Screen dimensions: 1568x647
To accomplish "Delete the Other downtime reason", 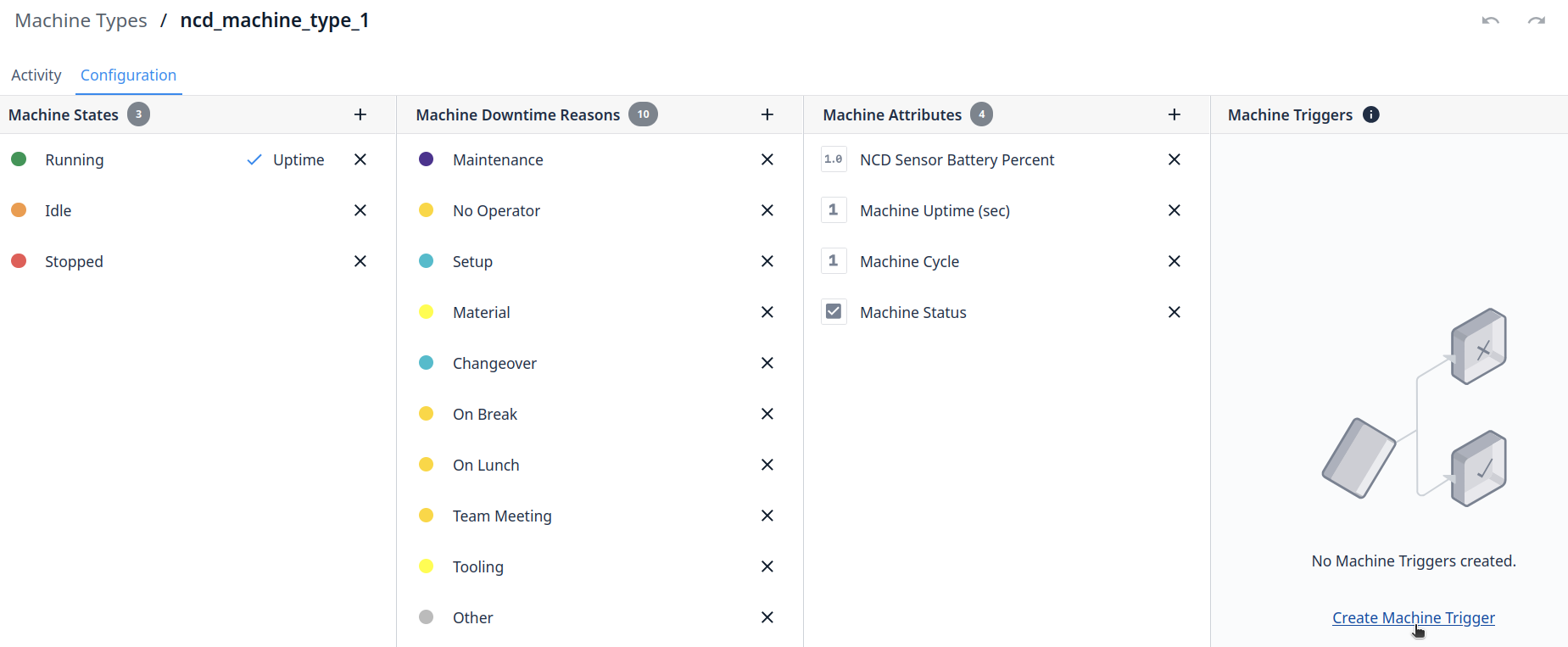I will 767,617.
